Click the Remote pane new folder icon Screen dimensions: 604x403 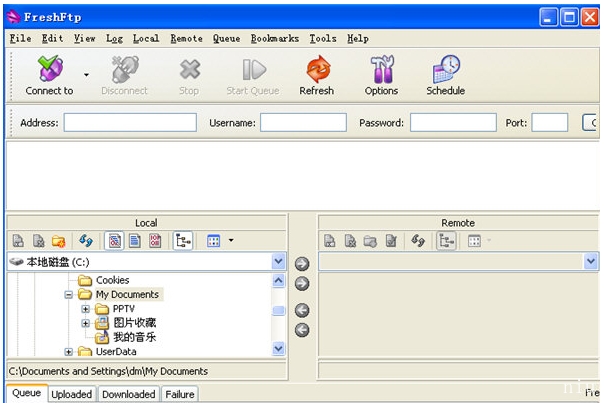[x=370, y=241]
